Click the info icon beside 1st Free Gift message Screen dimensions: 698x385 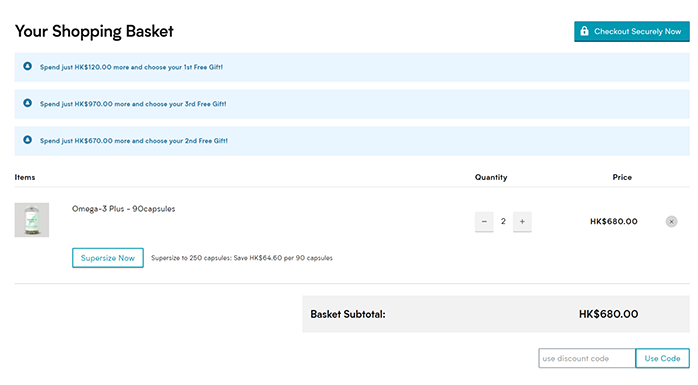click(x=28, y=66)
